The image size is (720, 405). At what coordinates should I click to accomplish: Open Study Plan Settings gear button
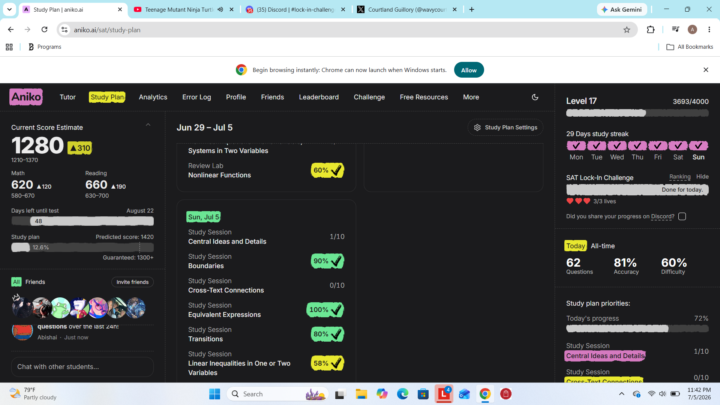point(505,128)
